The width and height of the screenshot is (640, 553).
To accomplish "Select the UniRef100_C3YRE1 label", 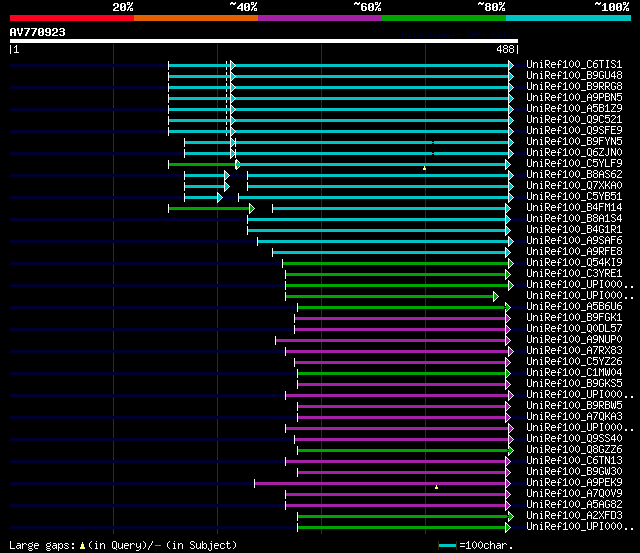I will click(x=574, y=274).
